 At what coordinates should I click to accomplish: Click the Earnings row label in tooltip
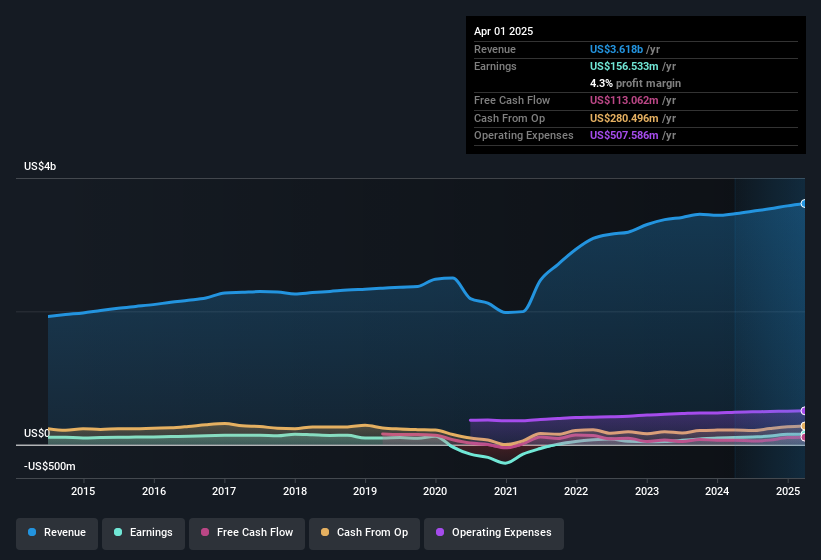pyautogui.click(x=495, y=66)
